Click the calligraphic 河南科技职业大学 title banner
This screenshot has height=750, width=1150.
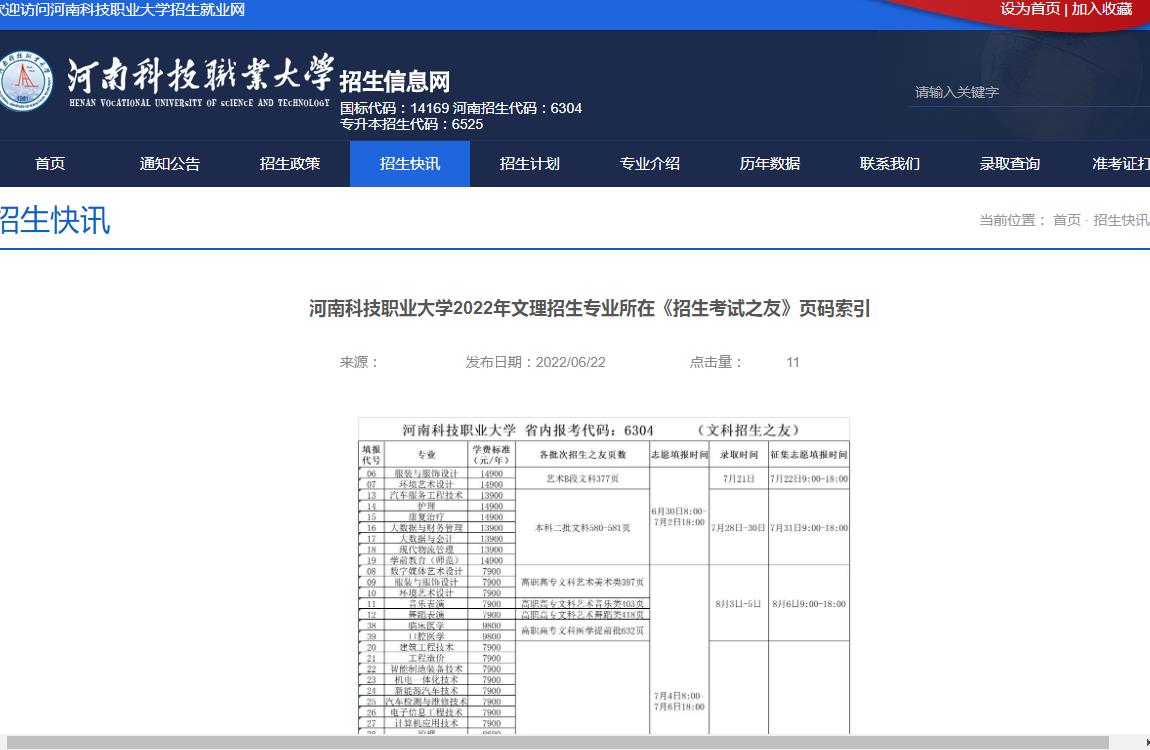click(199, 80)
